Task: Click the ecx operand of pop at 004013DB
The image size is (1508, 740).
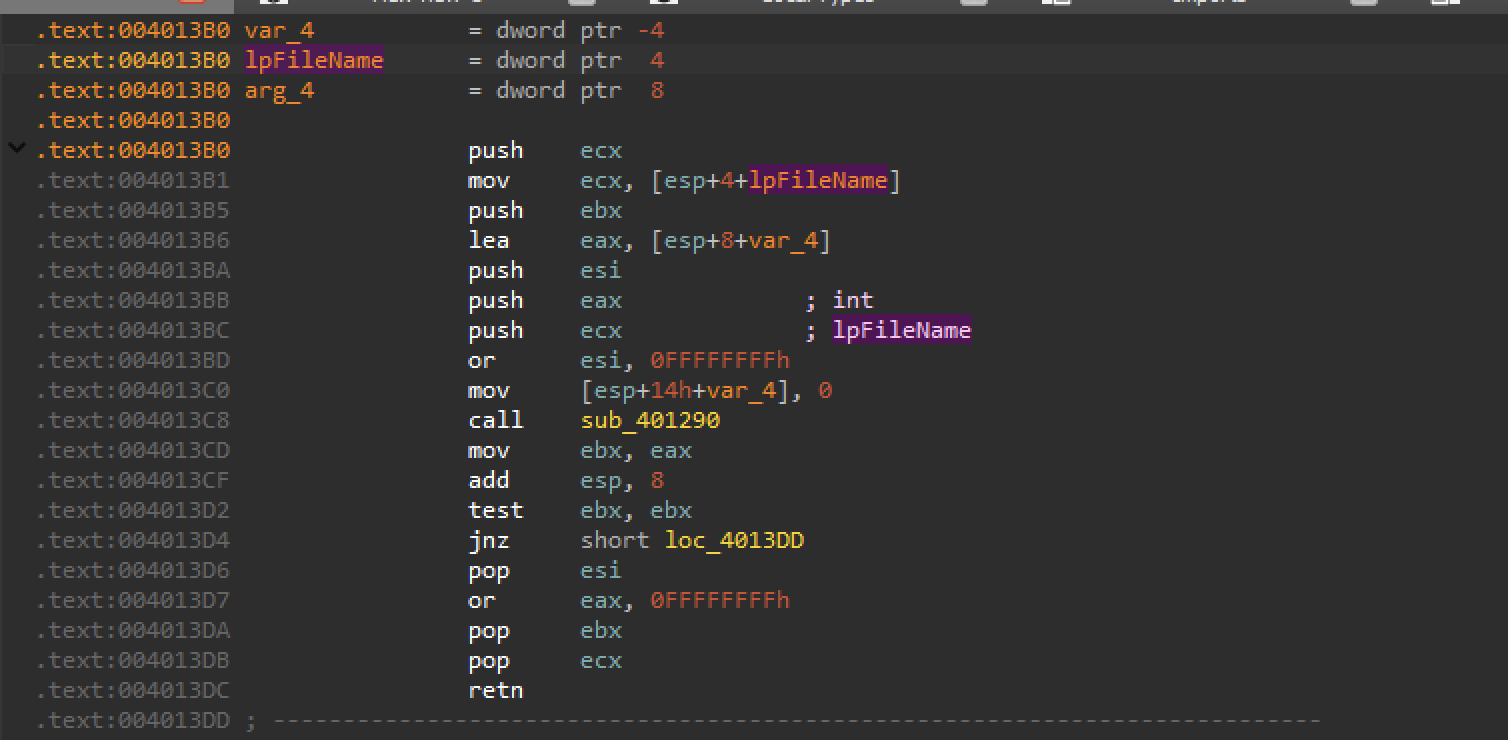Action: [601, 661]
